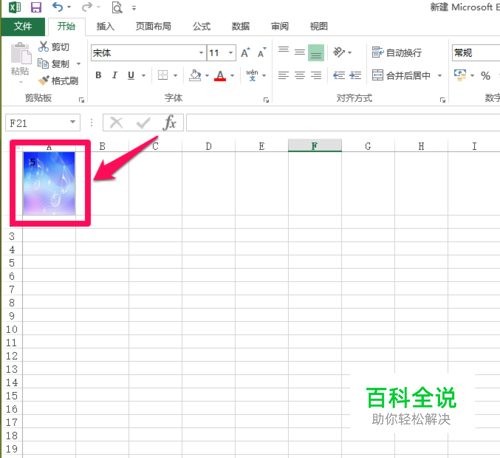Toggle 自动换行 wrap text
The width and height of the screenshot is (500, 458).
pos(397,52)
